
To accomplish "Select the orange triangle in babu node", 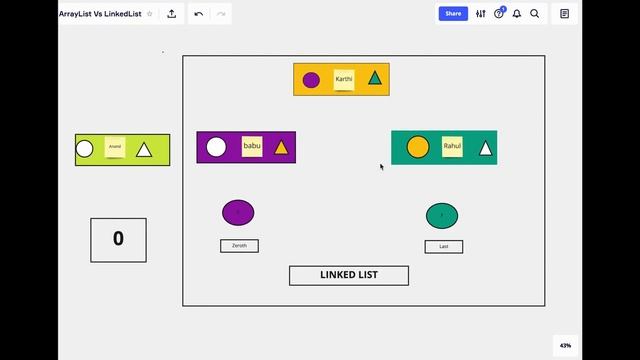I will tap(281, 147).
